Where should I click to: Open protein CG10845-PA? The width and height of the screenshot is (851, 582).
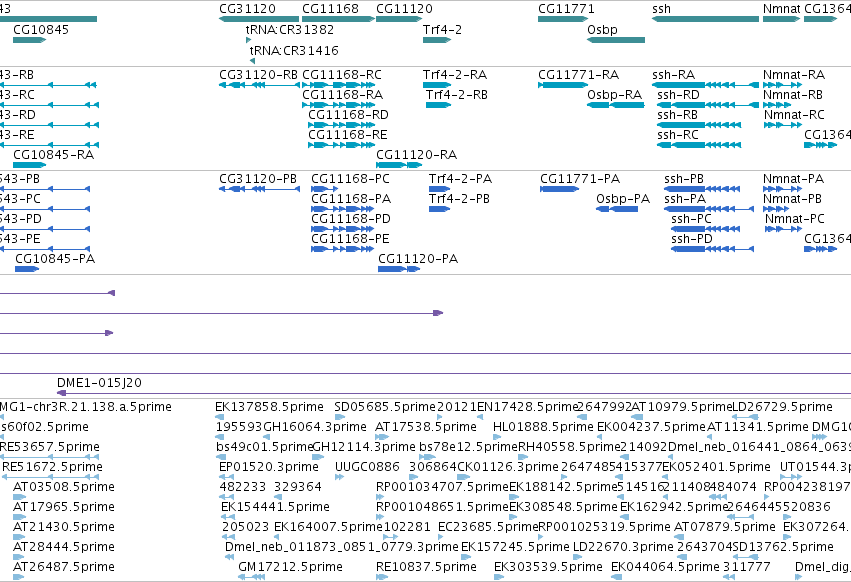coord(55,260)
